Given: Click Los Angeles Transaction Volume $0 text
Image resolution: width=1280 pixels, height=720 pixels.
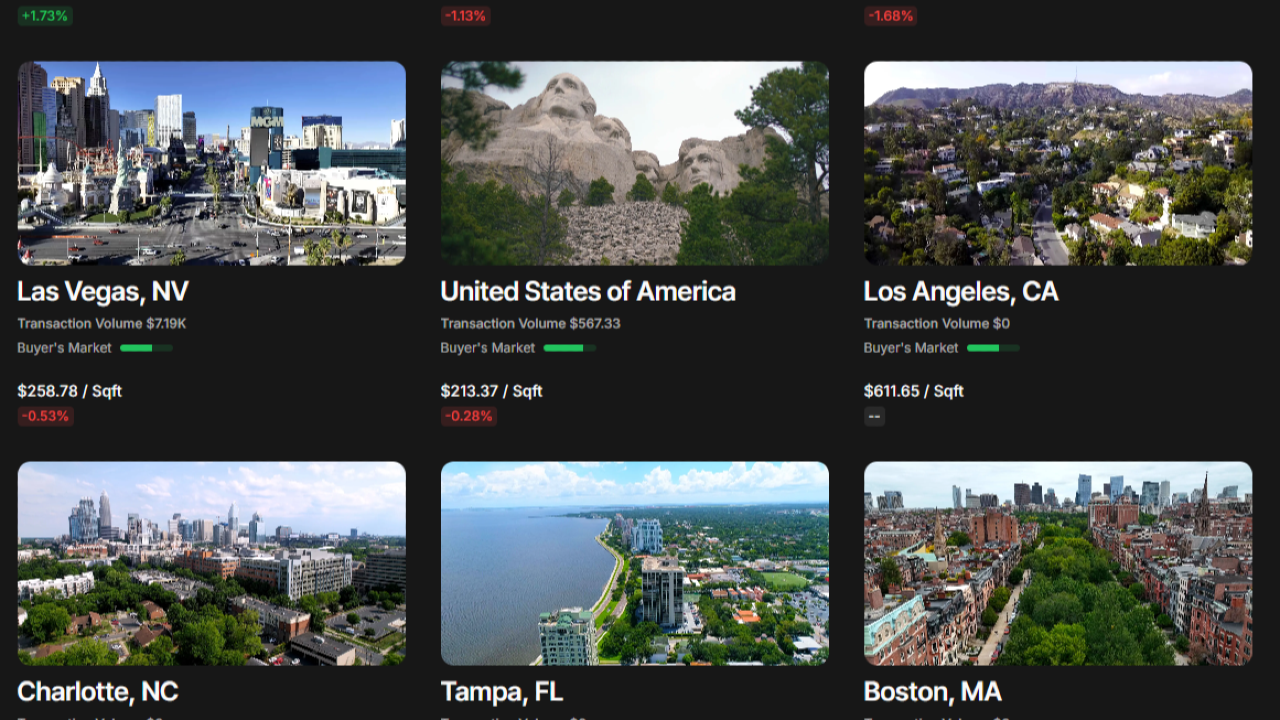Looking at the screenshot, I should click(x=937, y=324).
